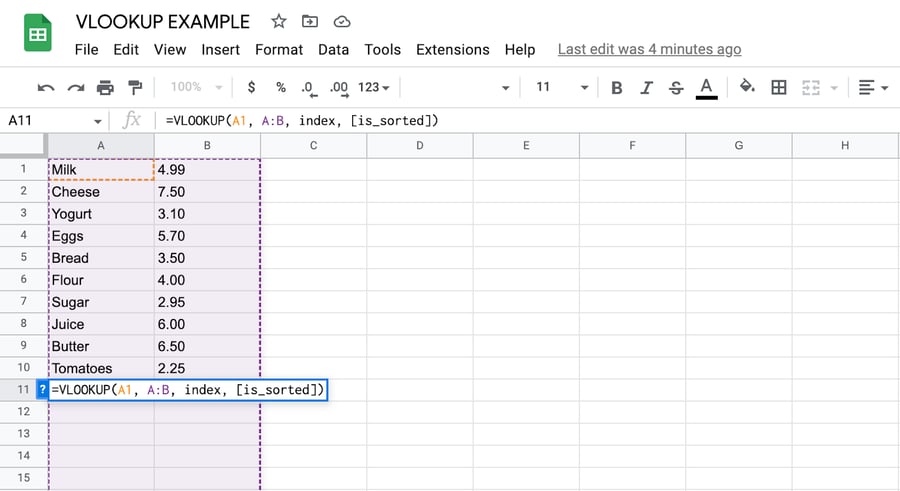Click the format as currency dollar button
Screen dimensions: 900x491
coord(251,88)
